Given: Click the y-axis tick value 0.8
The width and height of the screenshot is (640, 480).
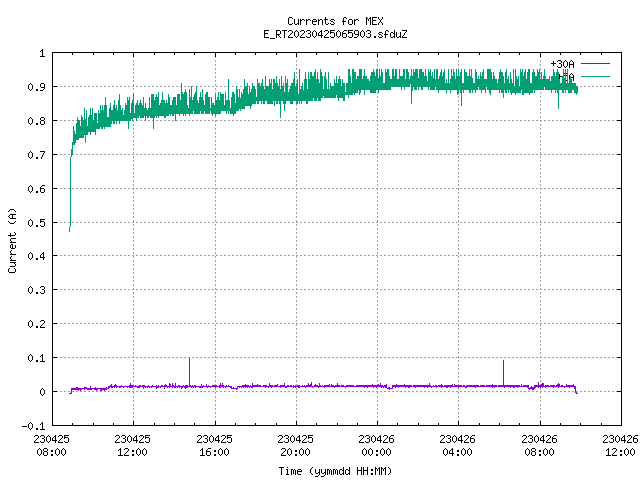Looking at the screenshot, I should click(36, 121).
